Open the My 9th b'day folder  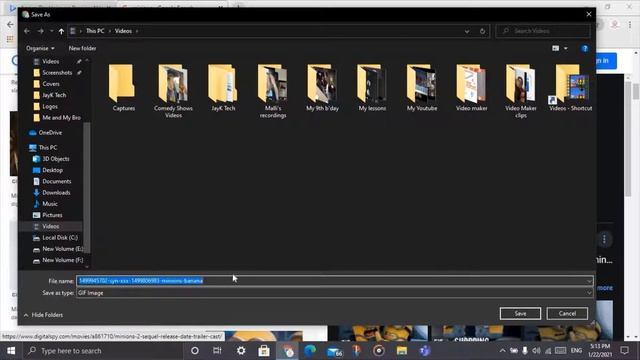tap(322, 88)
